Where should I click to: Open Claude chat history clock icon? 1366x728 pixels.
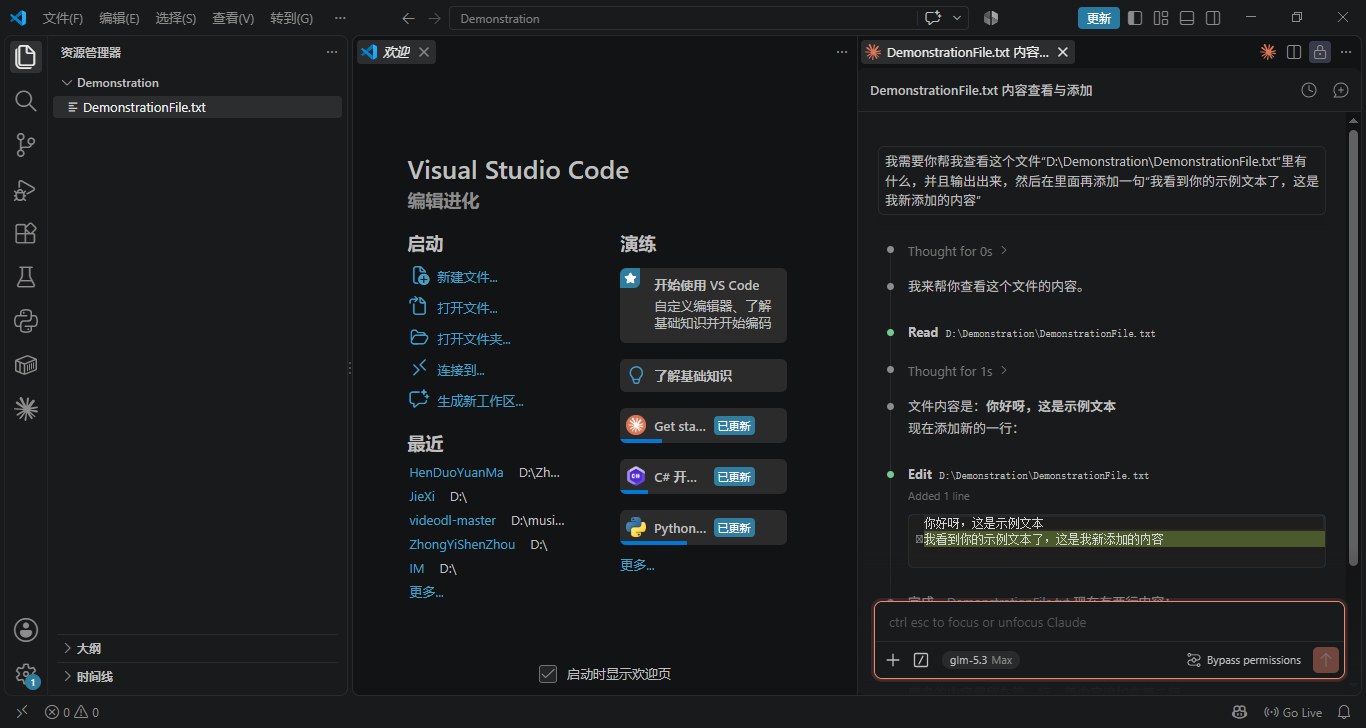pyautogui.click(x=1309, y=90)
